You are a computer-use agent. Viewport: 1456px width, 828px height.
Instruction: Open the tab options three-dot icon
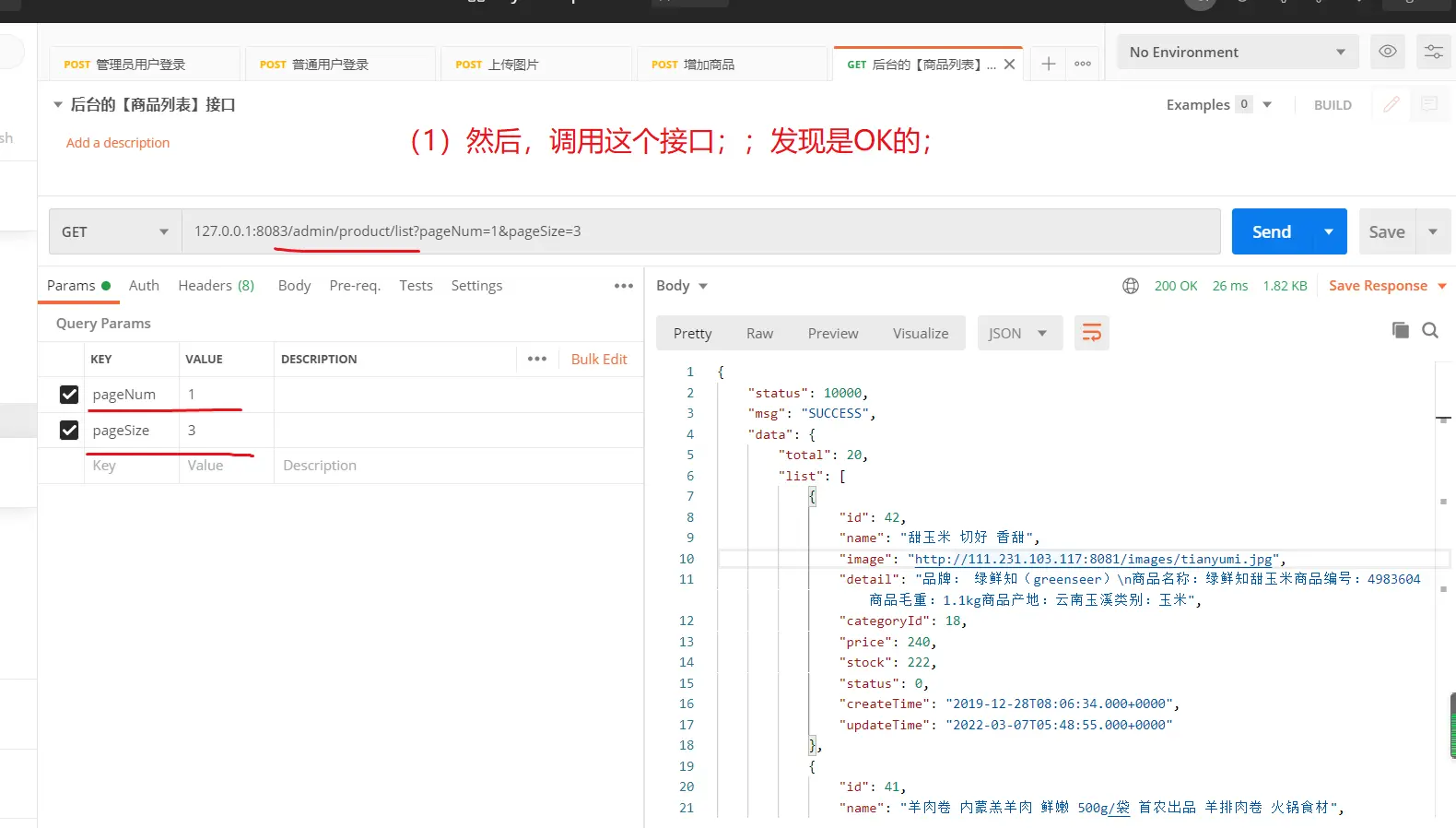(x=1082, y=64)
